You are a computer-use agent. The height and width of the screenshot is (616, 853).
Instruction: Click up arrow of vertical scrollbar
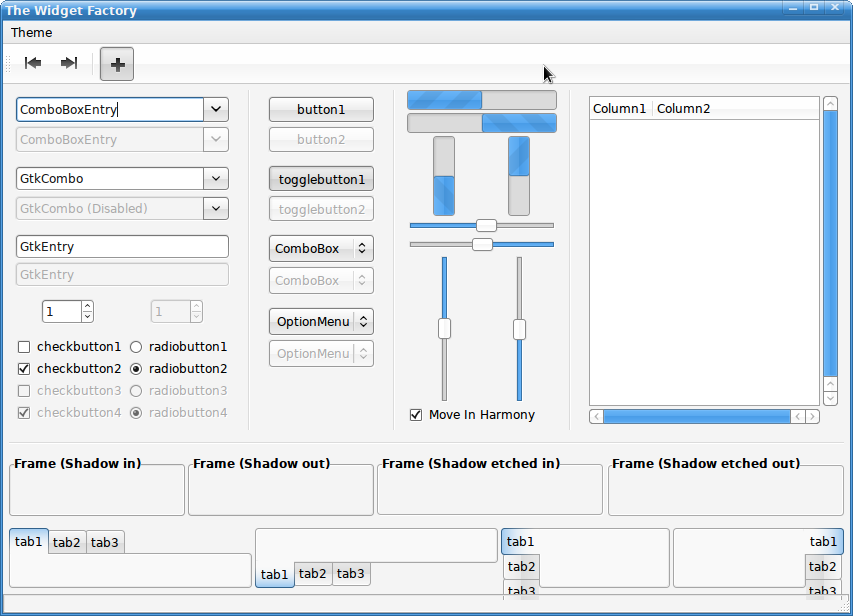point(830,103)
